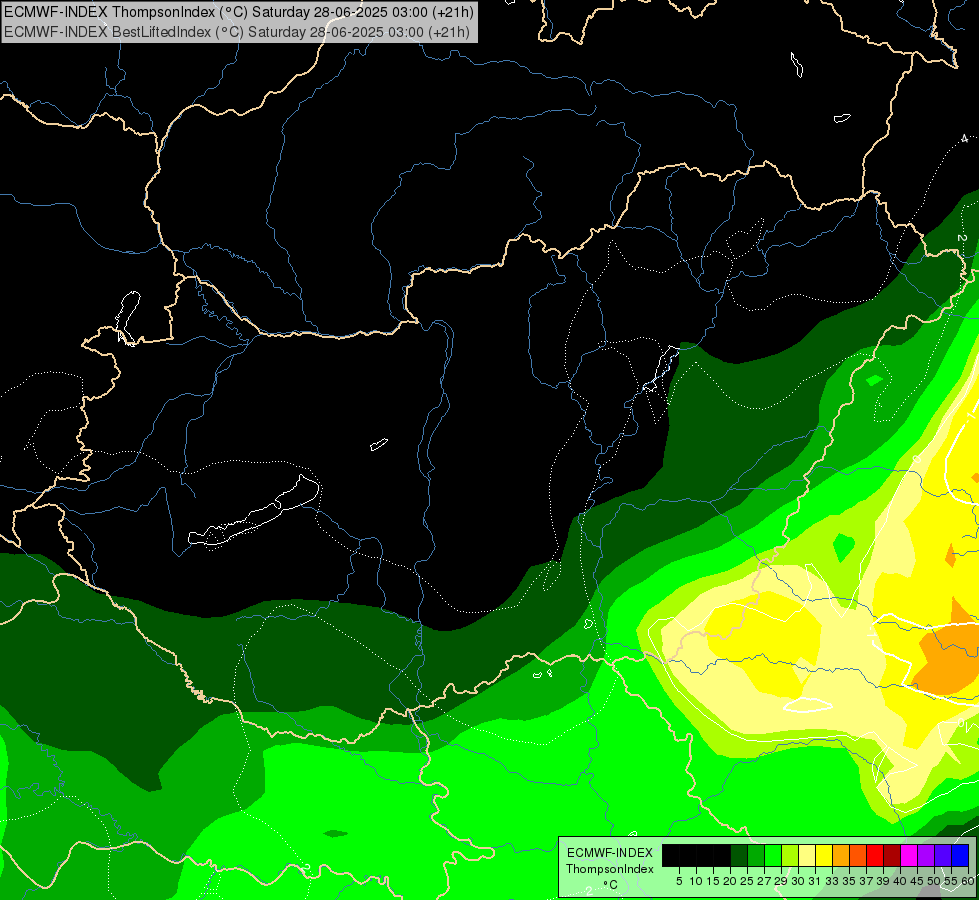Click the black 5–10 legend swatch

point(687,855)
